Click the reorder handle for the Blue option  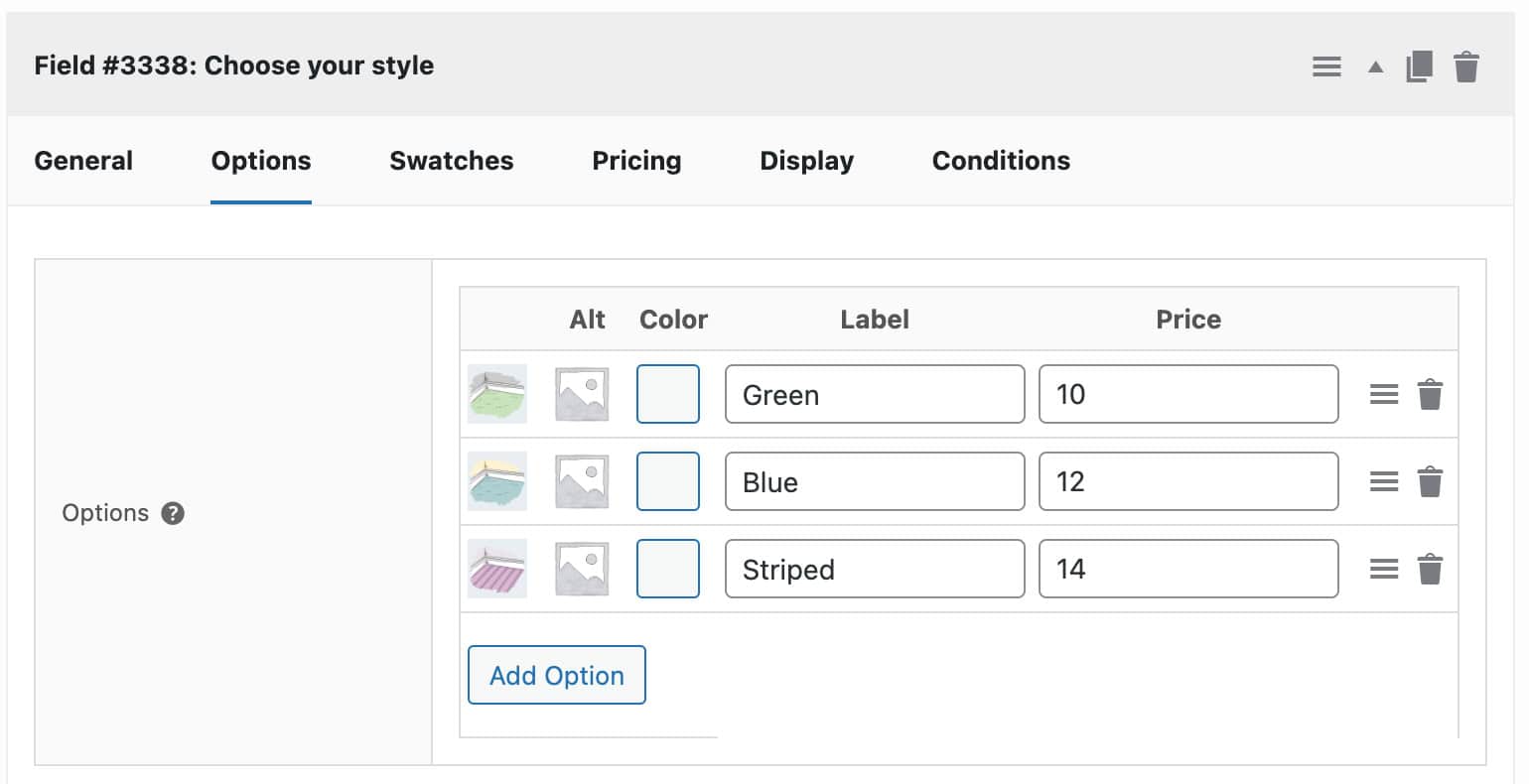coord(1382,481)
